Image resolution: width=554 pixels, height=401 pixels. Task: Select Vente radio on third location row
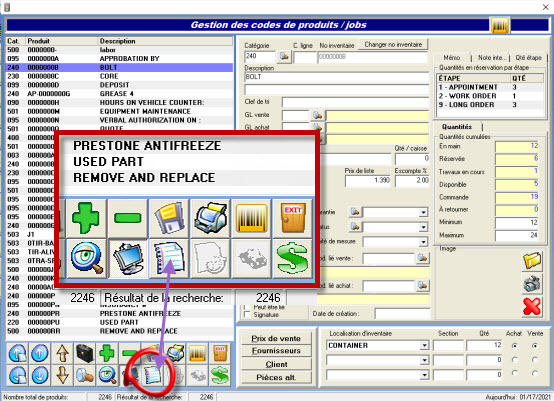(x=535, y=373)
